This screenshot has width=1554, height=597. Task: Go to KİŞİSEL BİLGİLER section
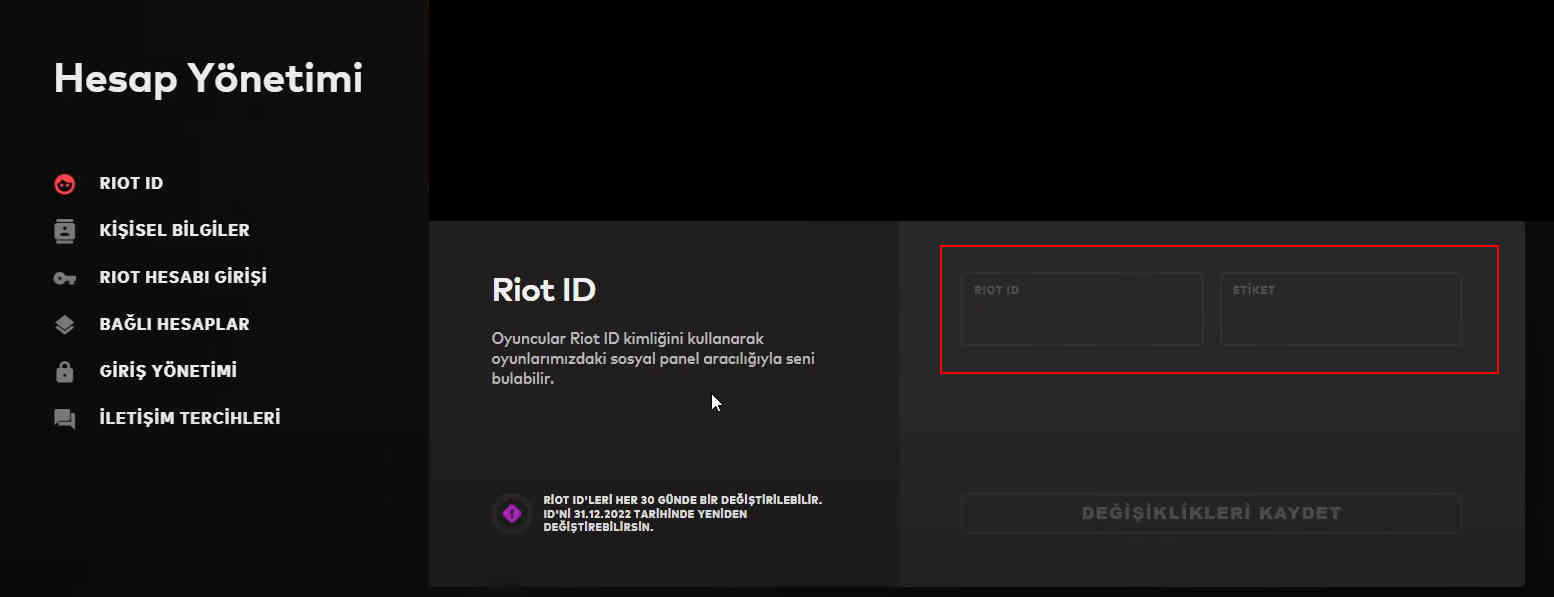pyautogui.click(x=174, y=230)
